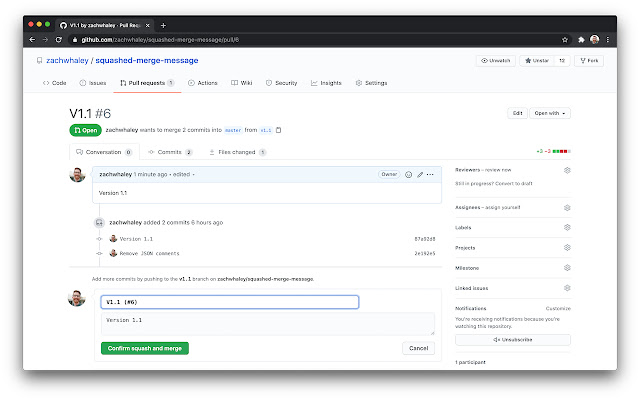
Task: Open the repository Settings tab
Action: click(371, 83)
